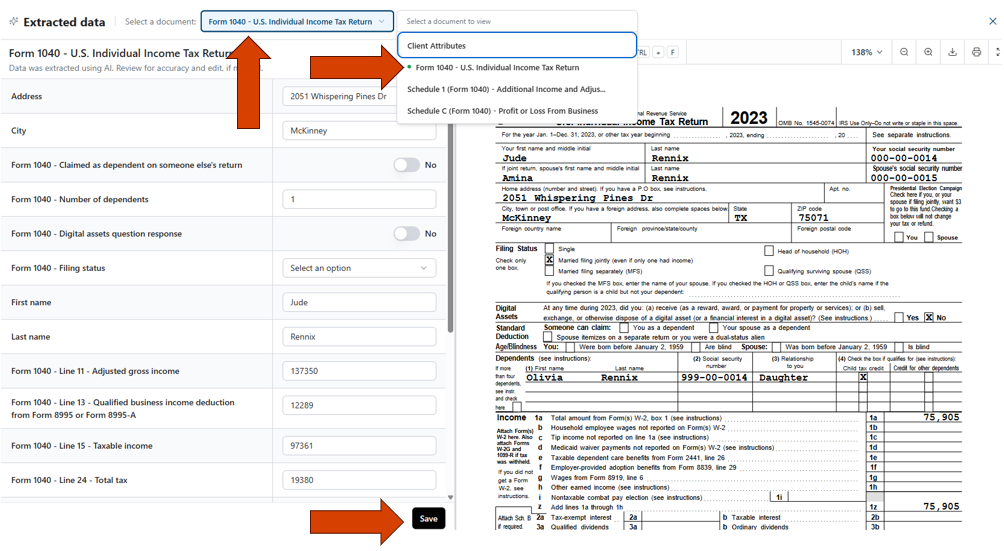The width and height of the screenshot is (1004, 551).
Task: Click the First name input field
Action: click(359, 302)
